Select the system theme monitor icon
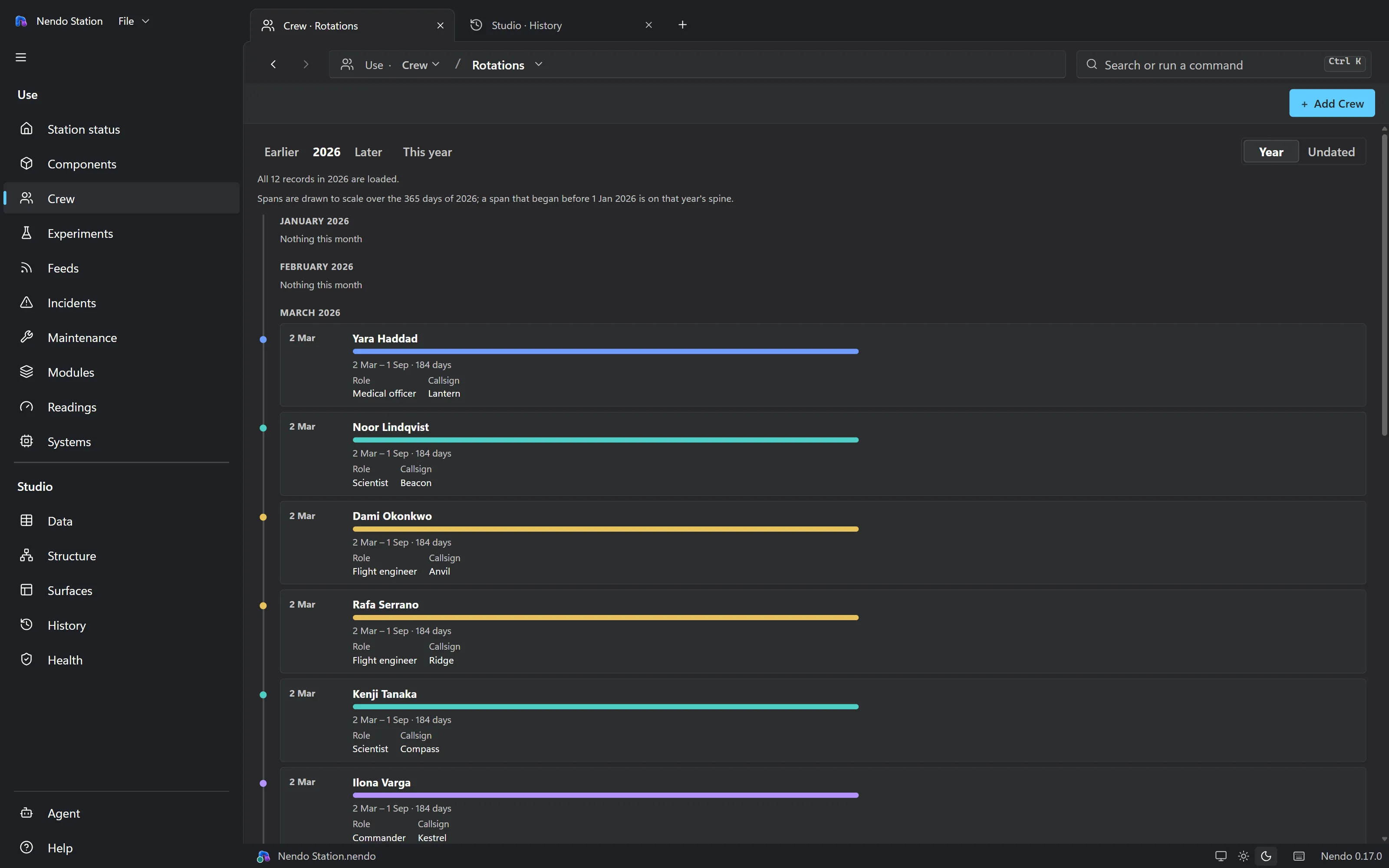1389x868 pixels. tap(1221, 856)
